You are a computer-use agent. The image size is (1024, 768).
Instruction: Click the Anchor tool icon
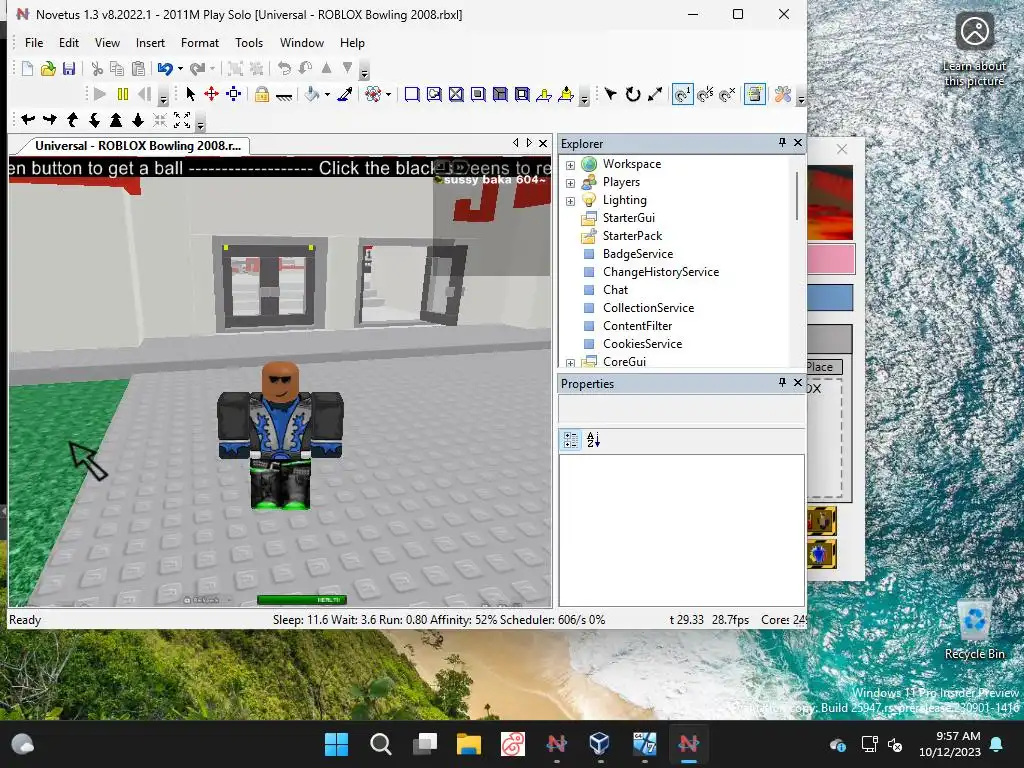click(x=283, y=95)
